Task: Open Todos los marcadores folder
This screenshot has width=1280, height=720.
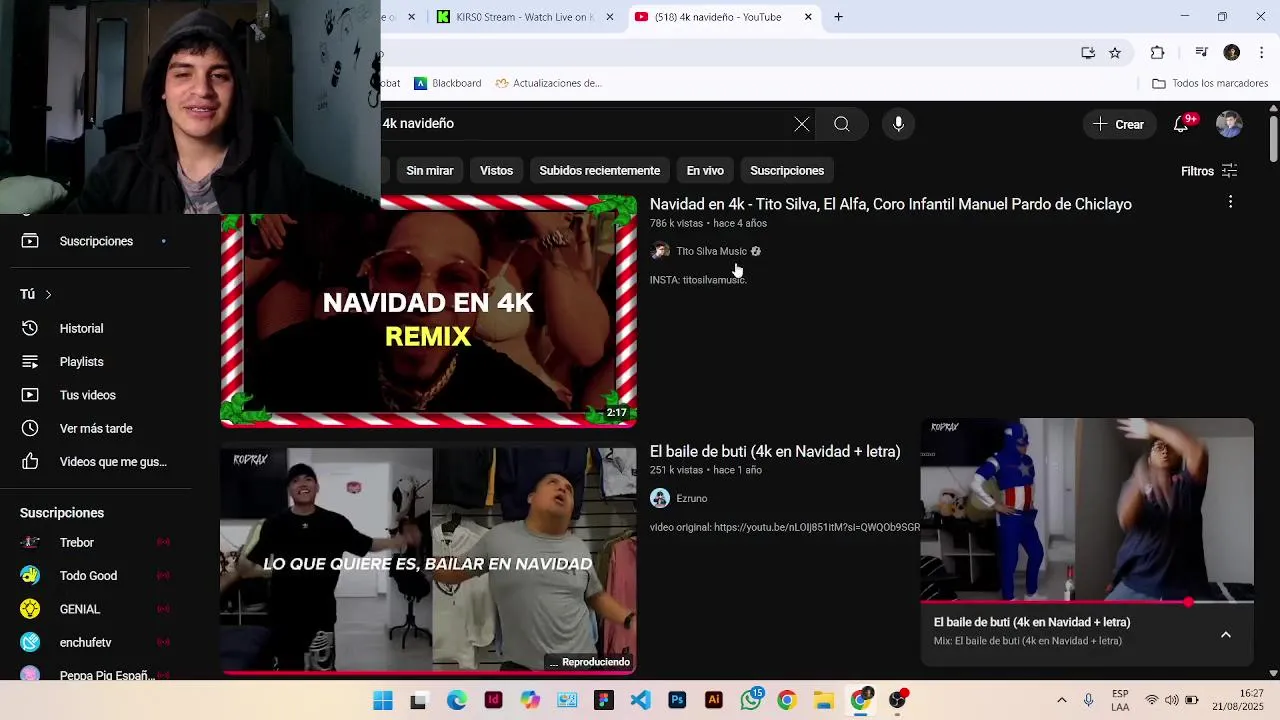Action: [1210, 83]
